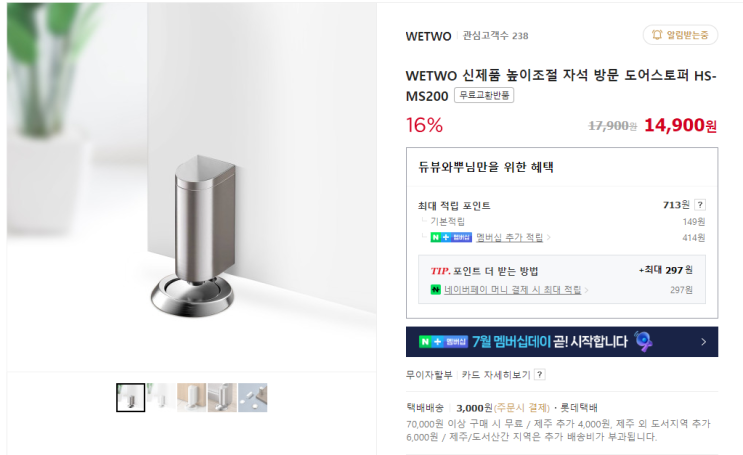The width and height of the screenshot is (743, 455).
Task: Click the 무료교환반품 badge
Action: pyautogui.click(x=484, y=95)
